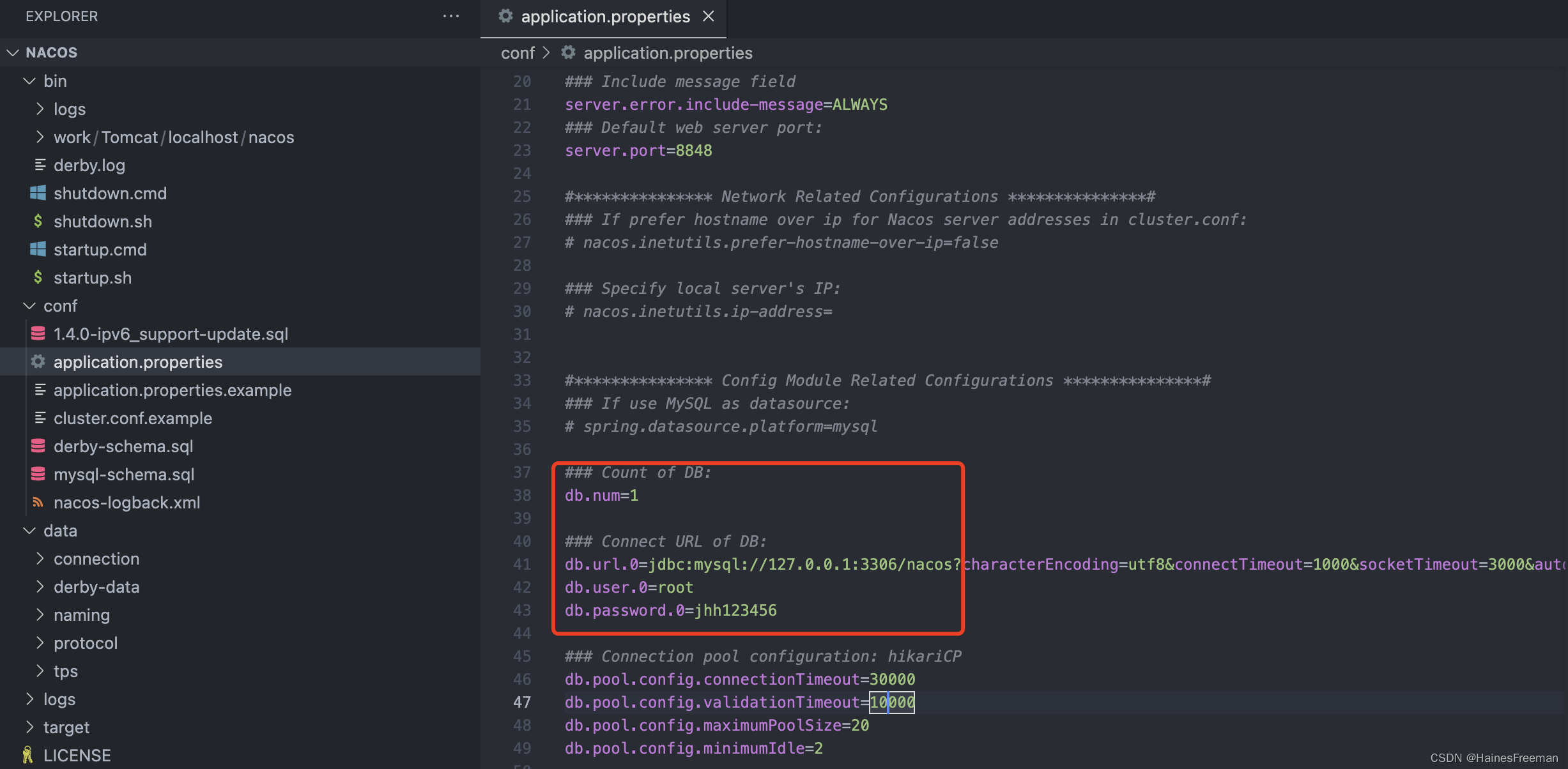
Task: Click the database icon beside mysql-schema.sql
Action: pos(38,474)
